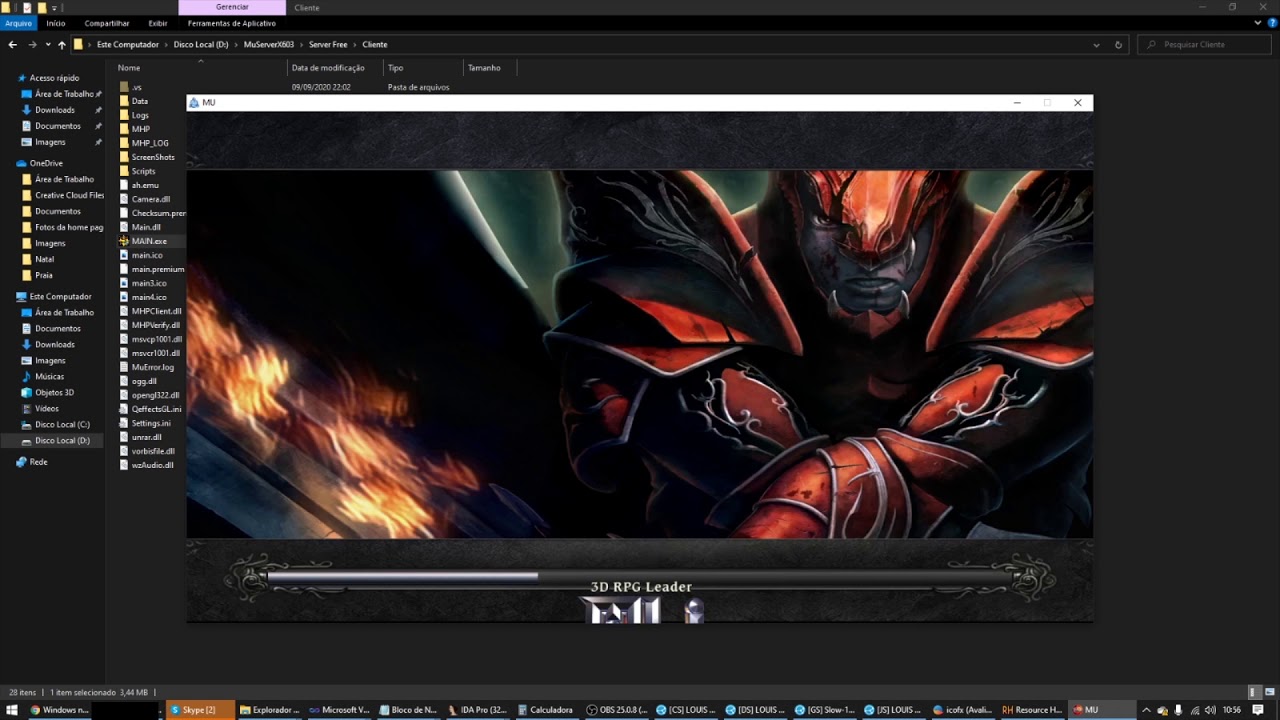
Task: Select Acesso rápido in navigation pane
Action: [54, 78]
